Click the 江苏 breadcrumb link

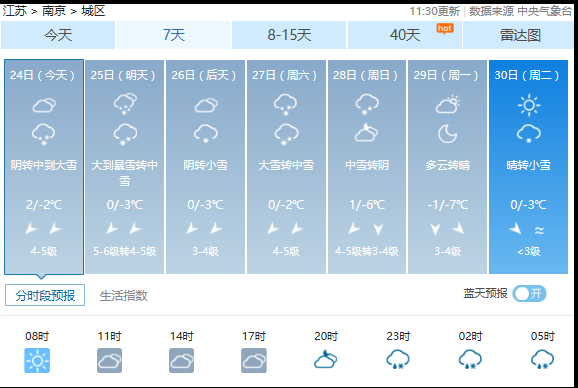point(15,11)
